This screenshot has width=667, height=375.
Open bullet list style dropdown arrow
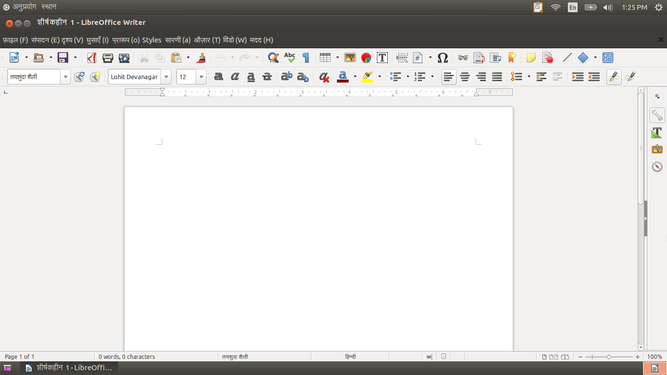point(408,77)
